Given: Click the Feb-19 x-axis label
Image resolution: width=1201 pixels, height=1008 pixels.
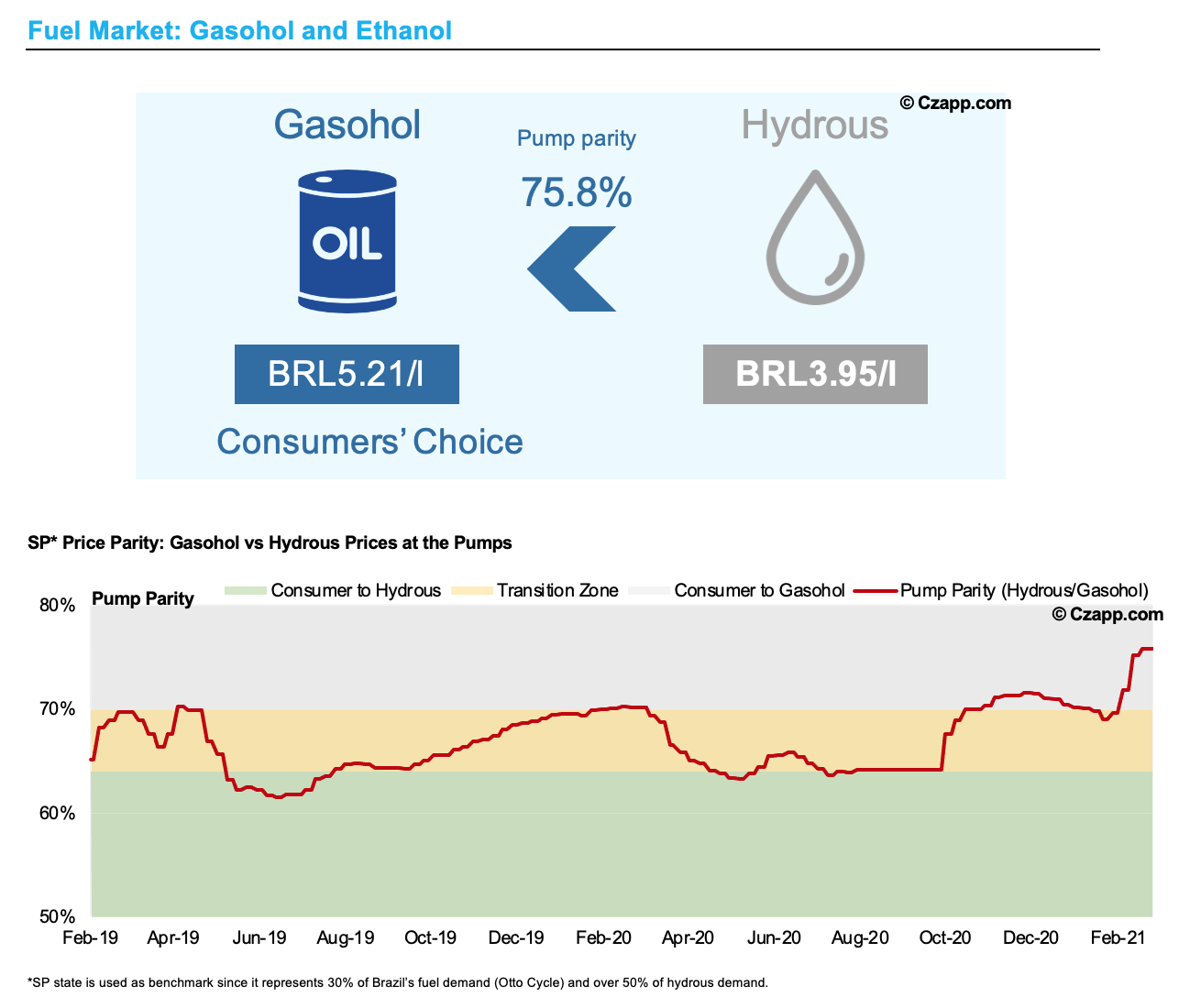Looking at the screenshot, I should 90,938.
